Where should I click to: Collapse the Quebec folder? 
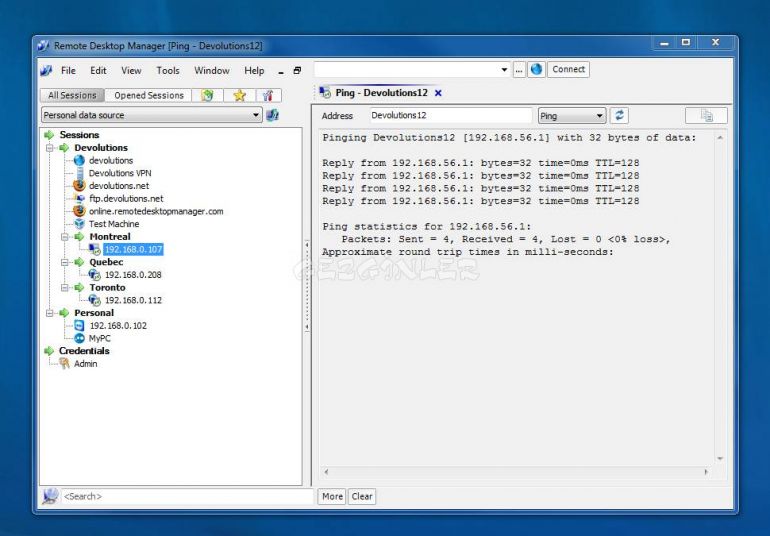click(65, 262)
